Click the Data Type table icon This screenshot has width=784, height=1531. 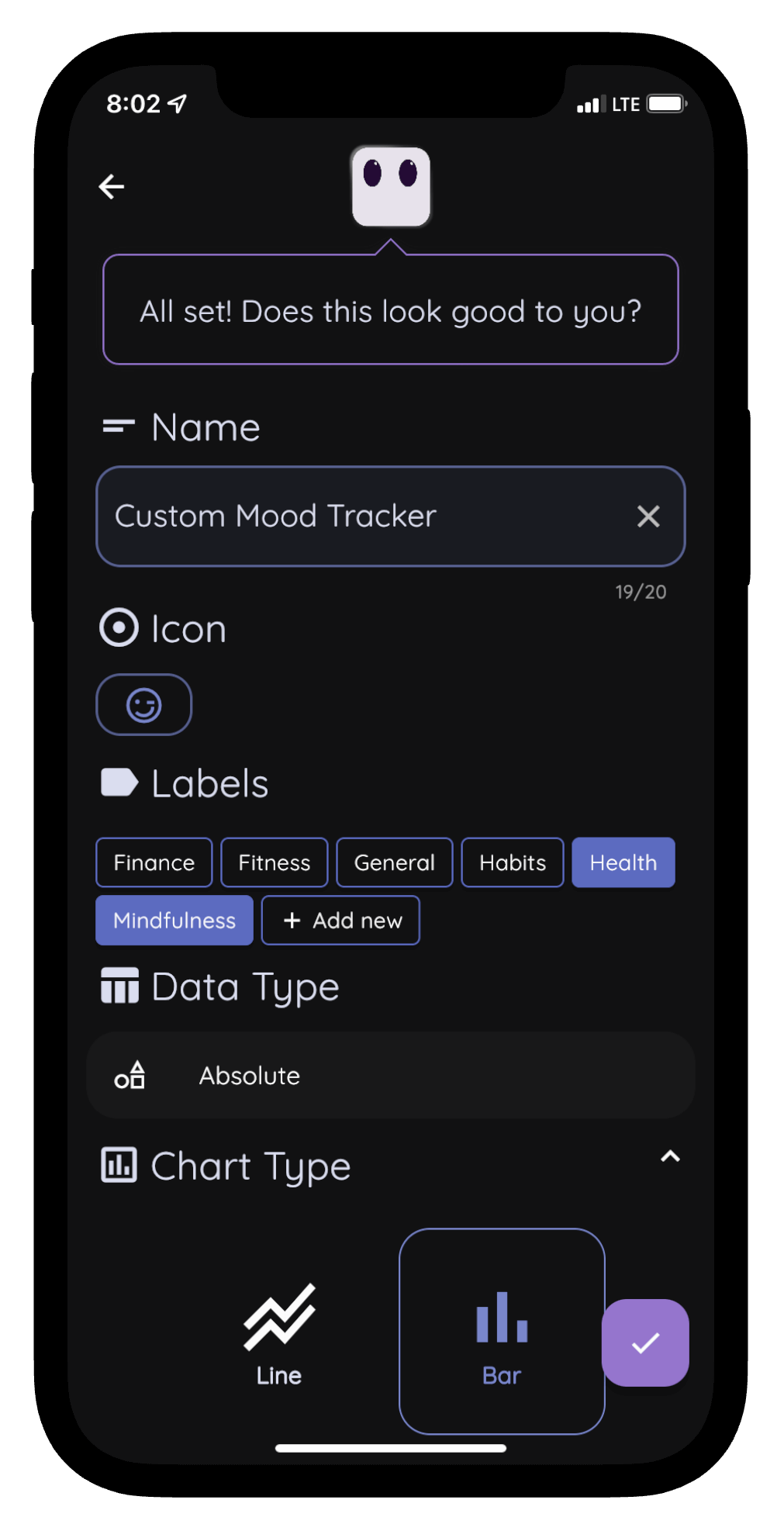(119, 986)
